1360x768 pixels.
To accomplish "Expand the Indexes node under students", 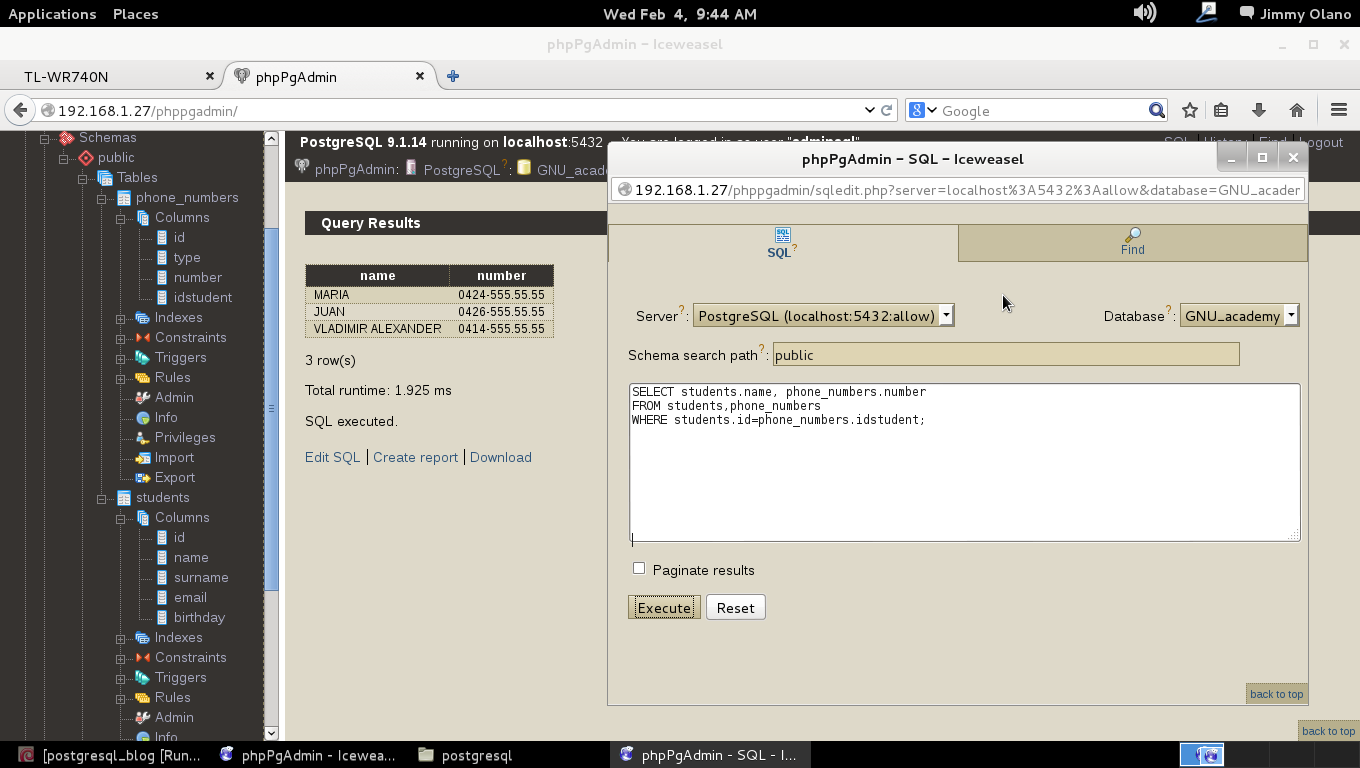I will pyautogui.click(x=121, y=638).
